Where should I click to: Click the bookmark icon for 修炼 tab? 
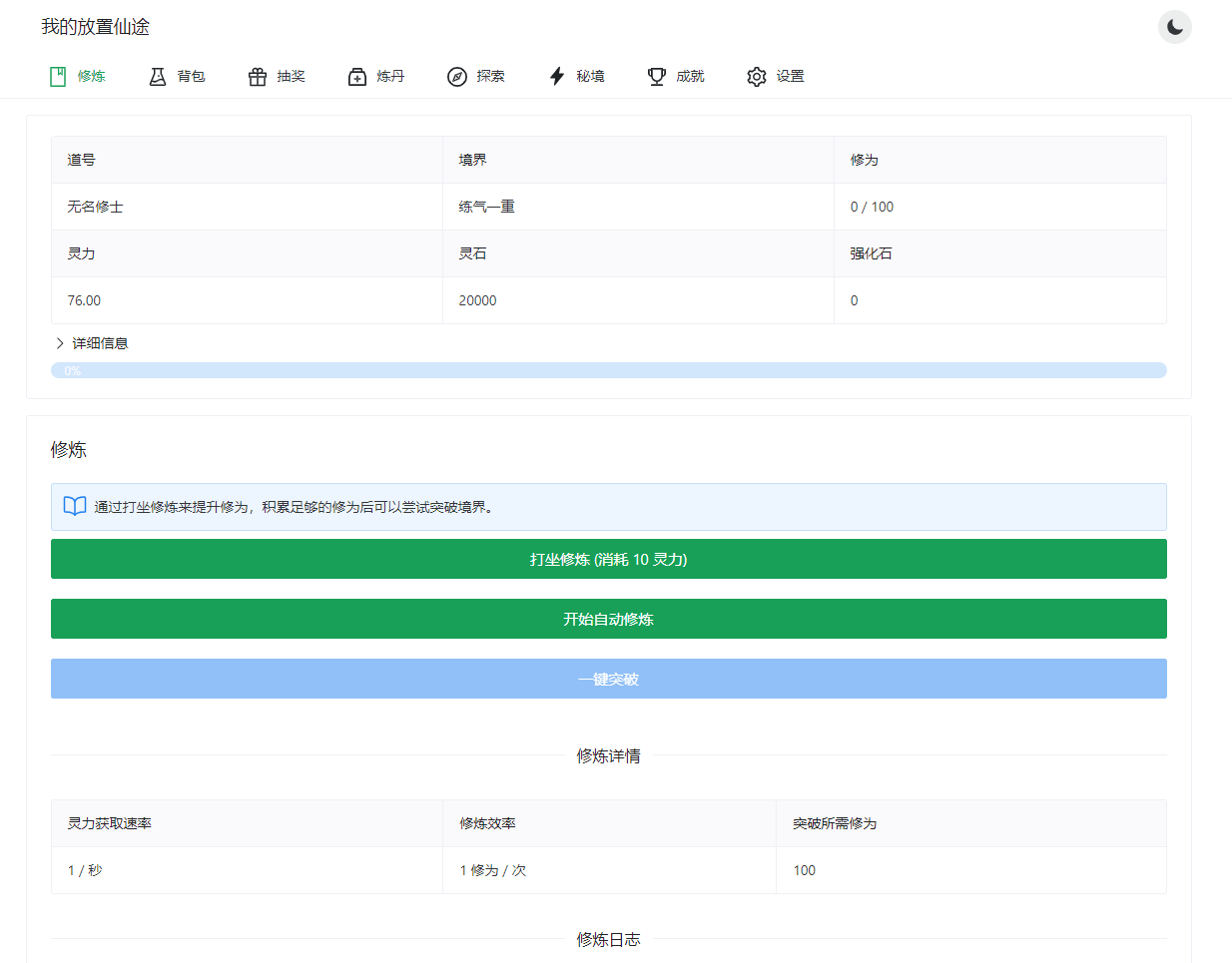coord(58,77)
